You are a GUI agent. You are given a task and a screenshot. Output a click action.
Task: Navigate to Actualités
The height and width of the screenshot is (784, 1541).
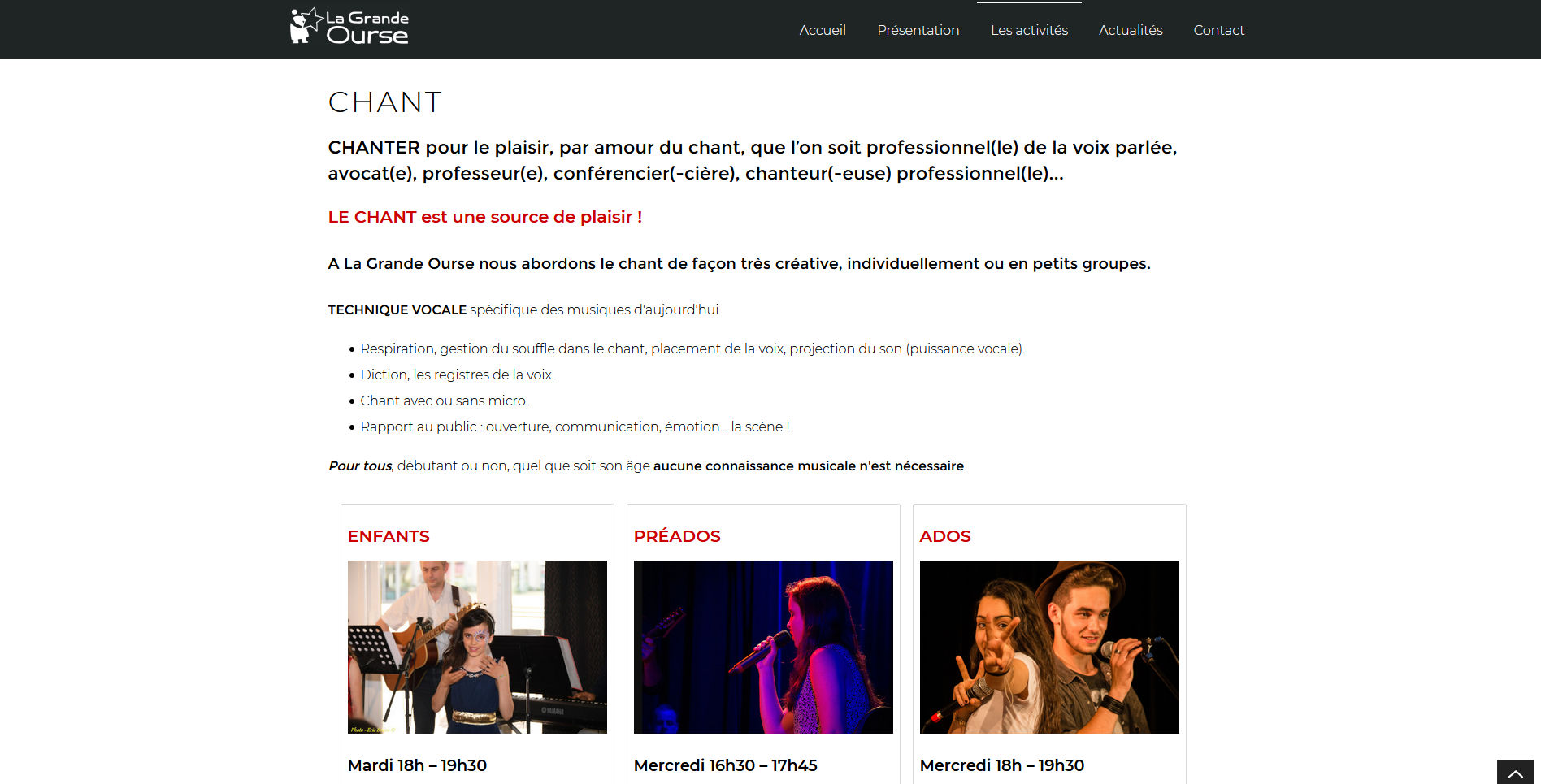(x=1131, y=30)
